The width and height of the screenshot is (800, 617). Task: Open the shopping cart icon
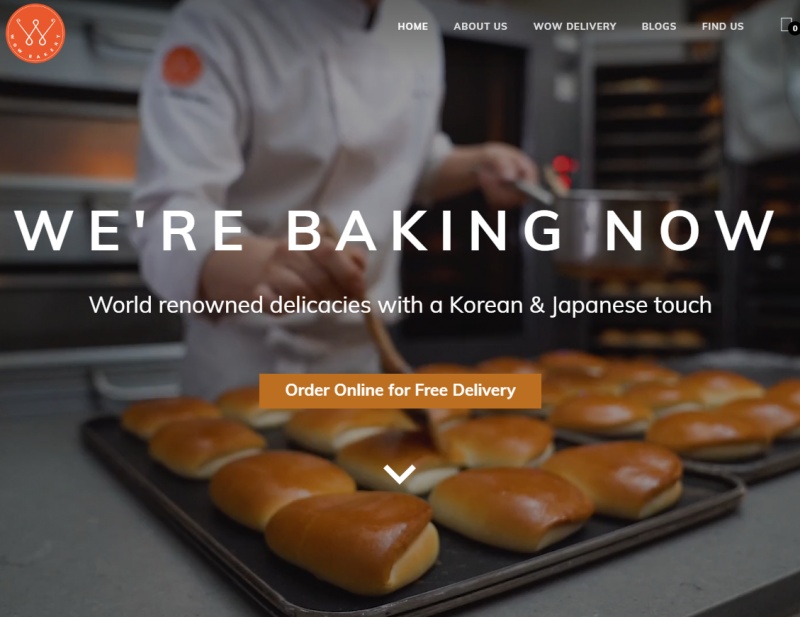pos(786,24)
